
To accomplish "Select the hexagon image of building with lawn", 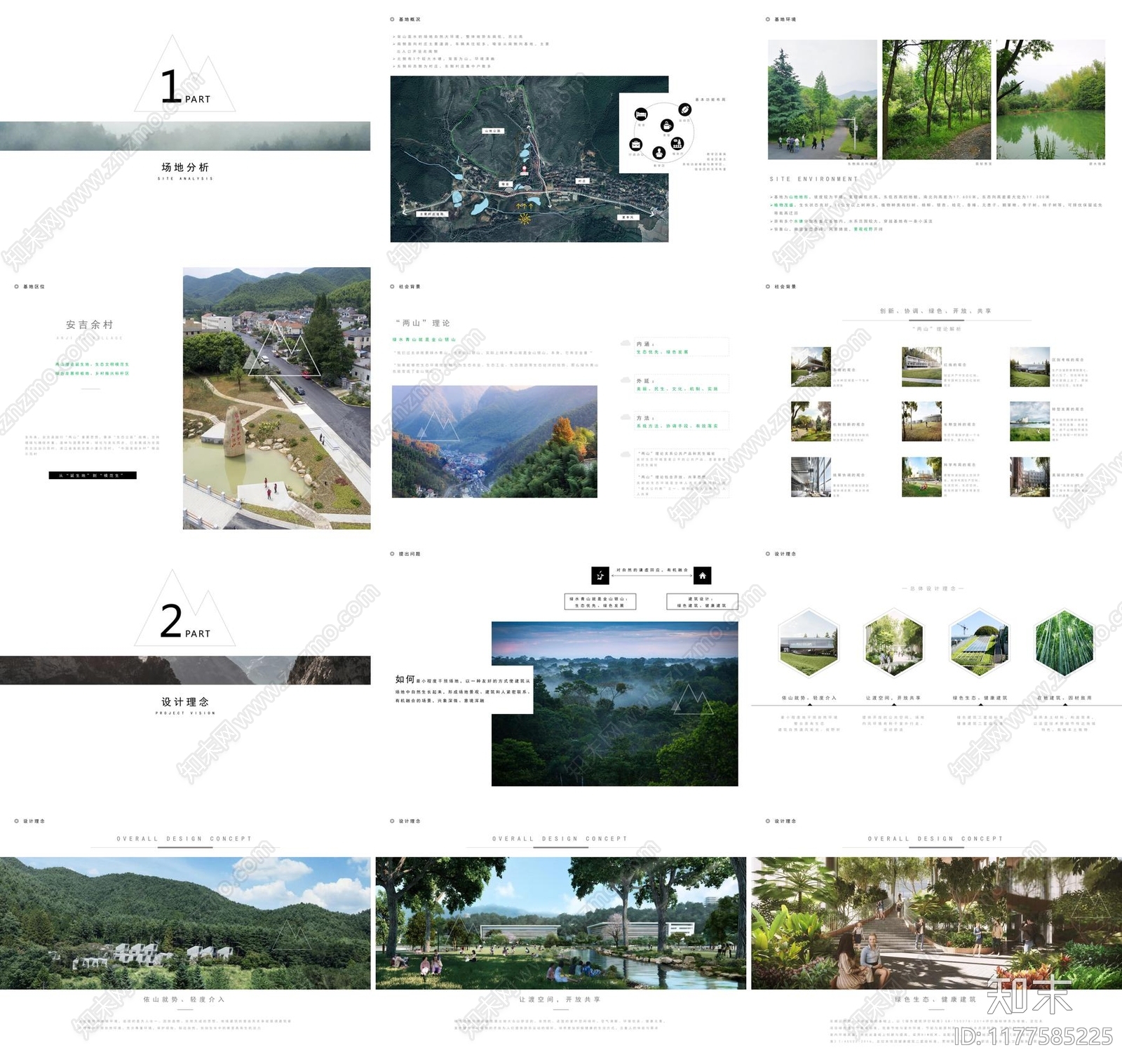I will click(809, 642).
